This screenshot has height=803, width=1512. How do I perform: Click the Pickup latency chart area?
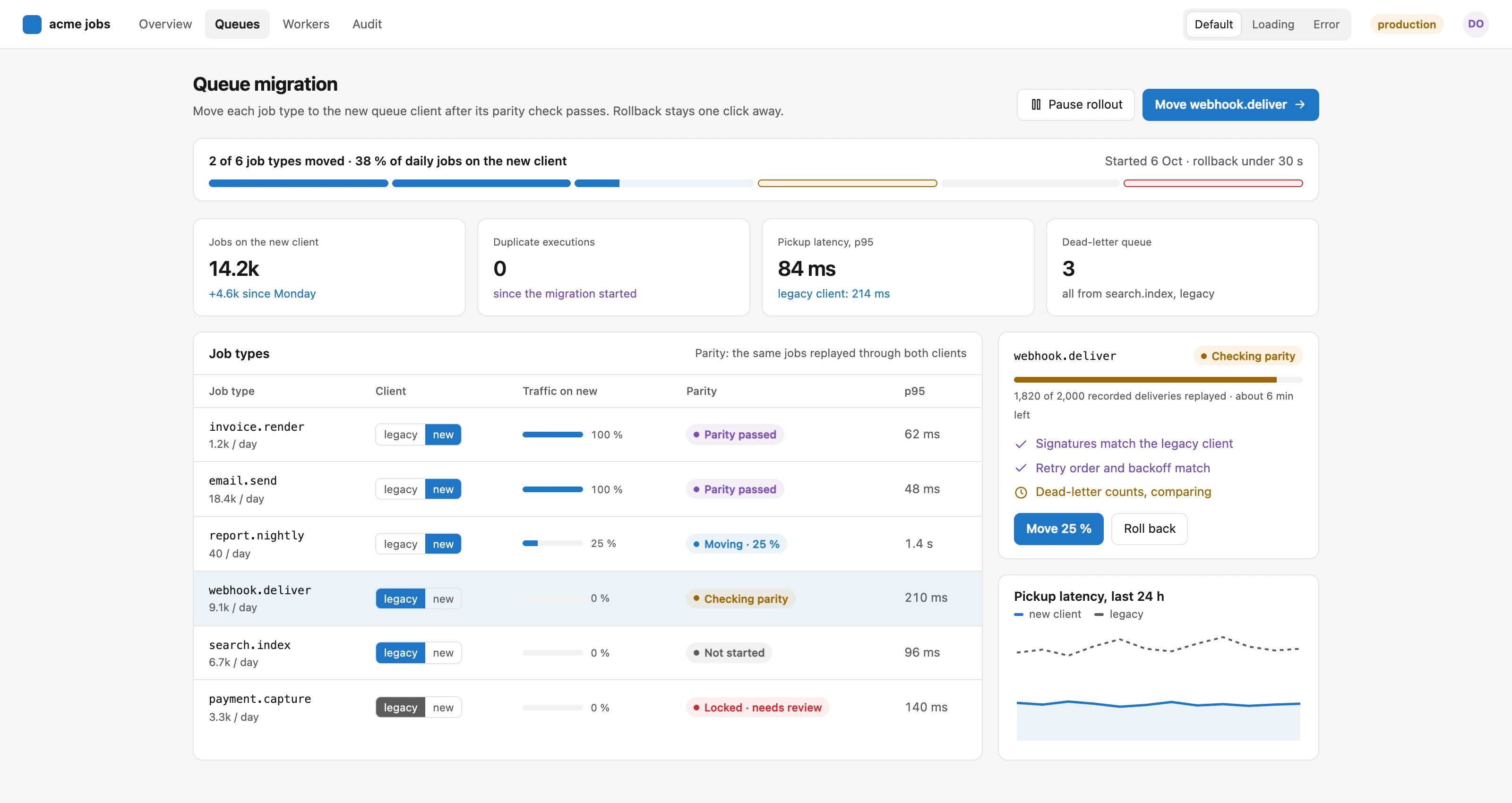click(1158, 687)
